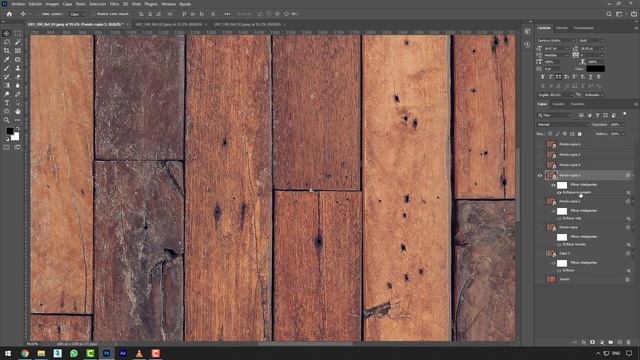The width and height of the screenshot is (640, 360).
Task: Open the anti-aliasing Enfocado dropdown
Action: [593, 95]
